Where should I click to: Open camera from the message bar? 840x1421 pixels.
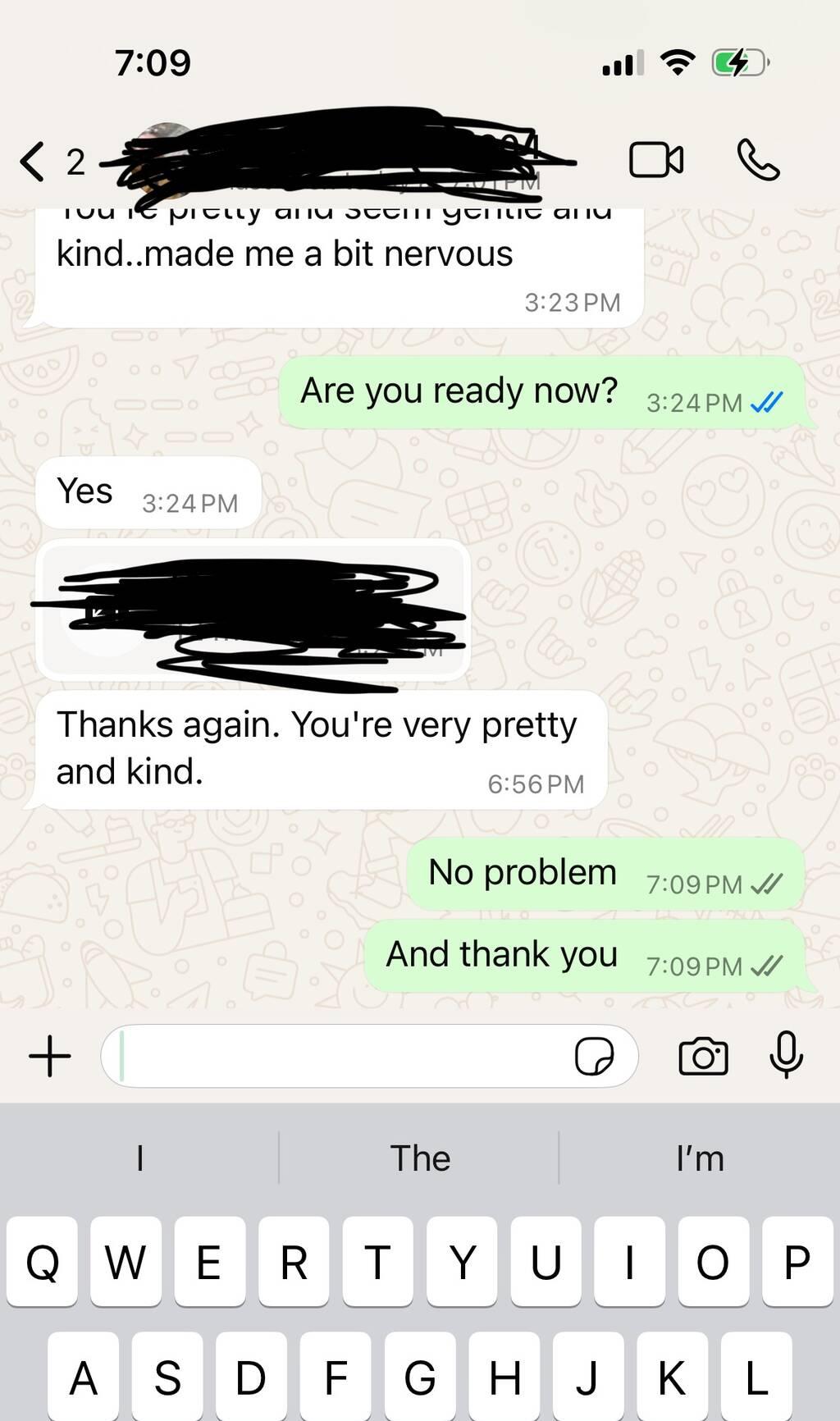click(703, 1056)
